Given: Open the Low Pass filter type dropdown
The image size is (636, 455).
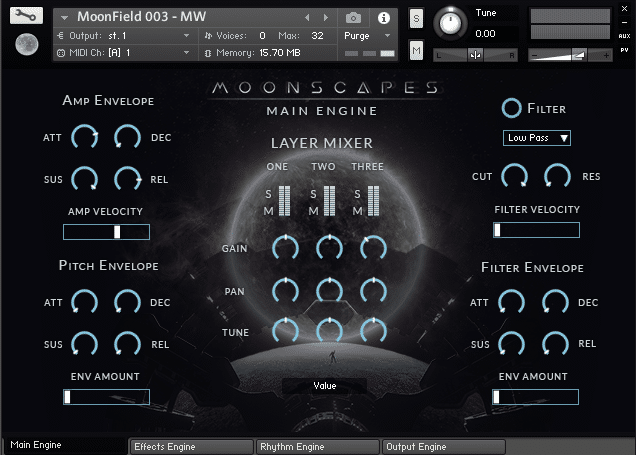Looking at the screenshot, I should (537, 137).
